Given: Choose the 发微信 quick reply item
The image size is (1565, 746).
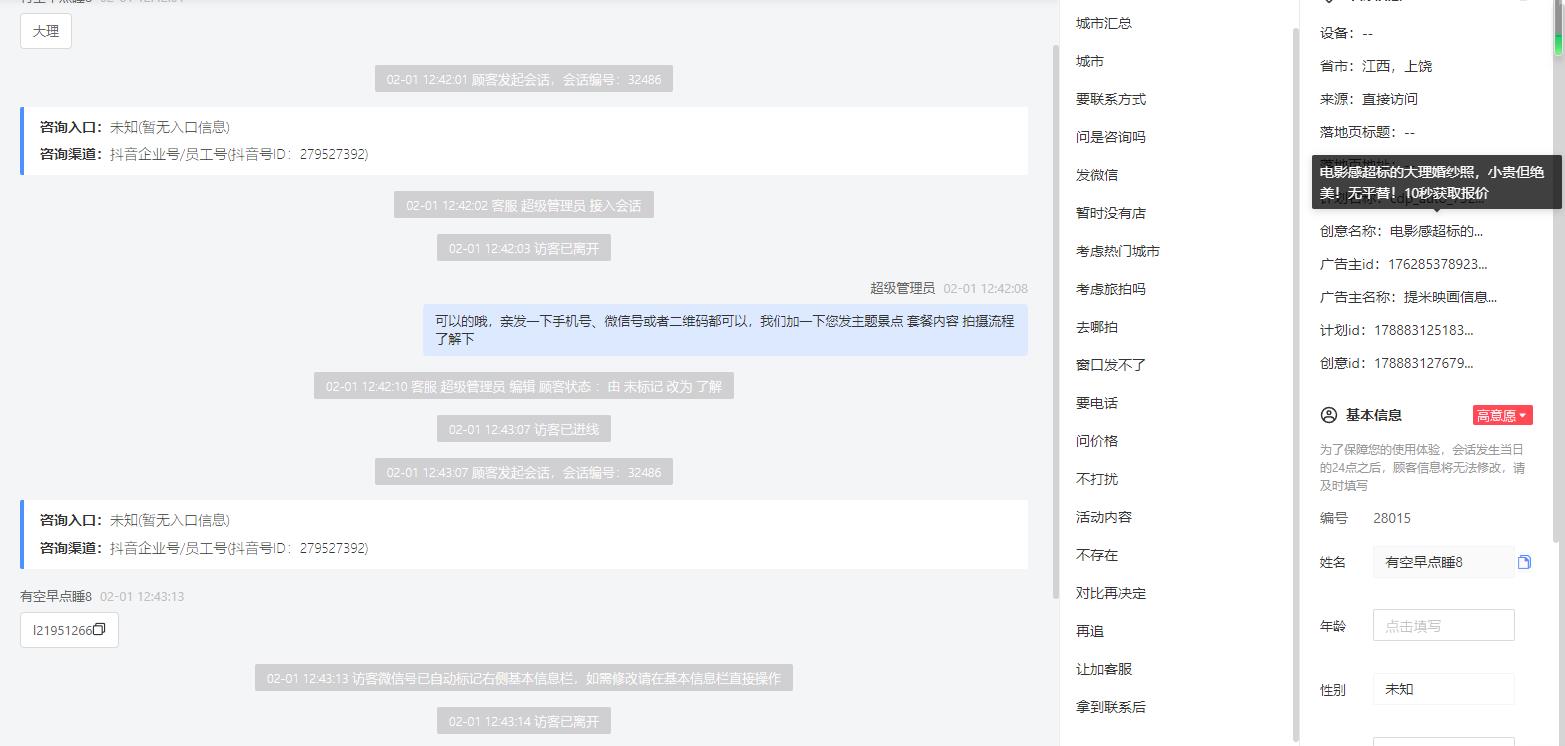Looking at the screenshot, I should (x=1097, y=175).
